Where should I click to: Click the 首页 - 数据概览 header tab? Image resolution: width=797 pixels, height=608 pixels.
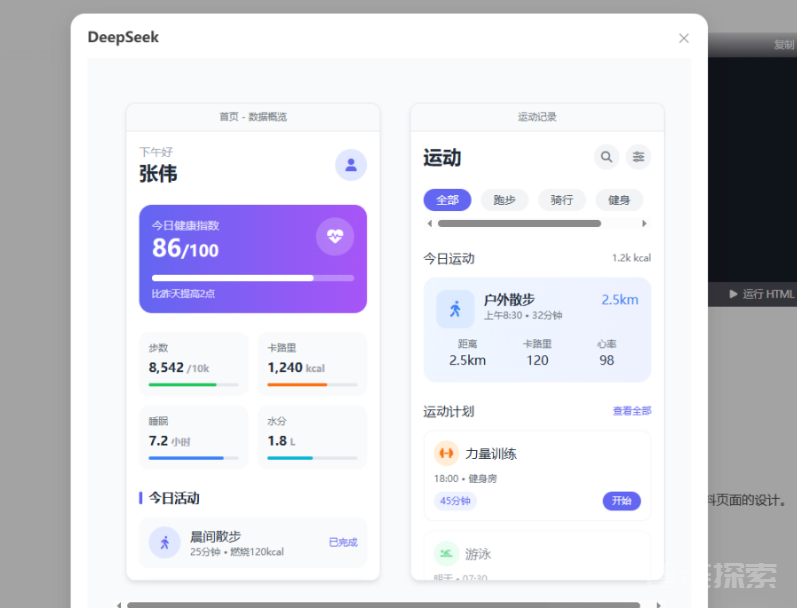(x=253, y=117)
